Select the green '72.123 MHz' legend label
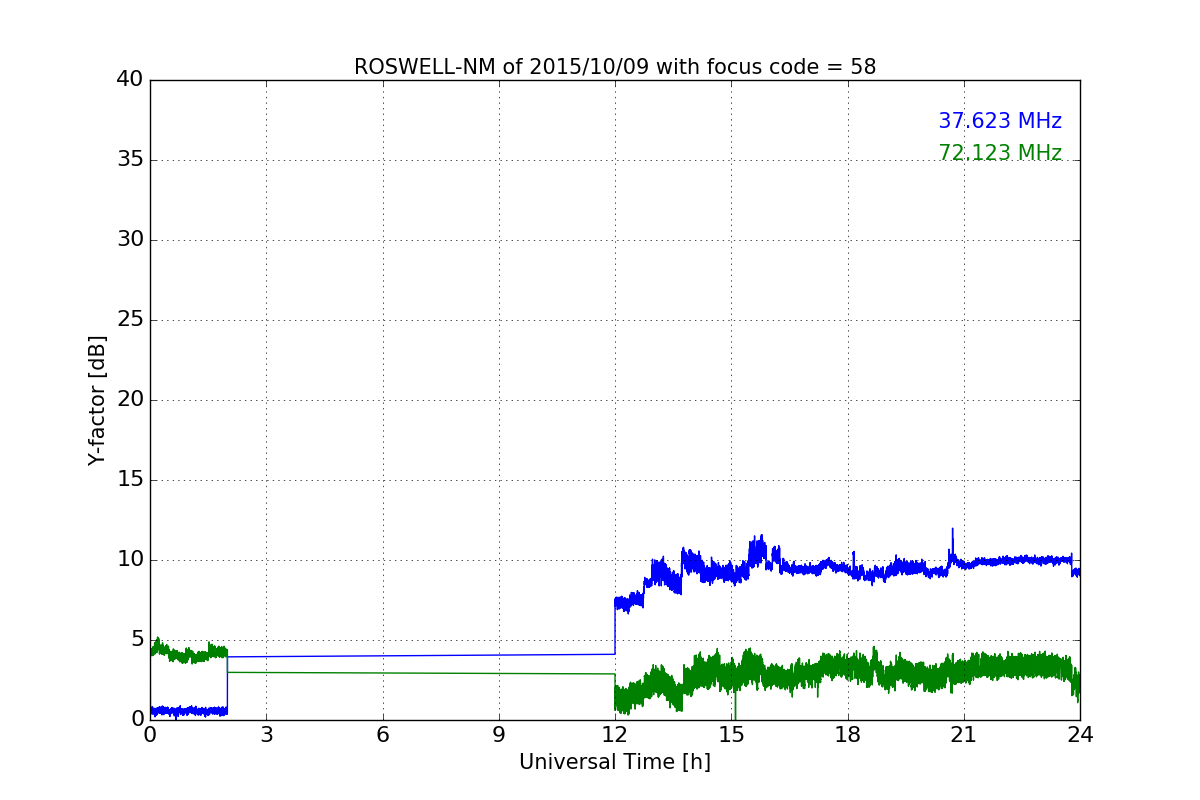Image resolution: width=1200 pixels, height=800 pixels. [x=1000, y=153]
